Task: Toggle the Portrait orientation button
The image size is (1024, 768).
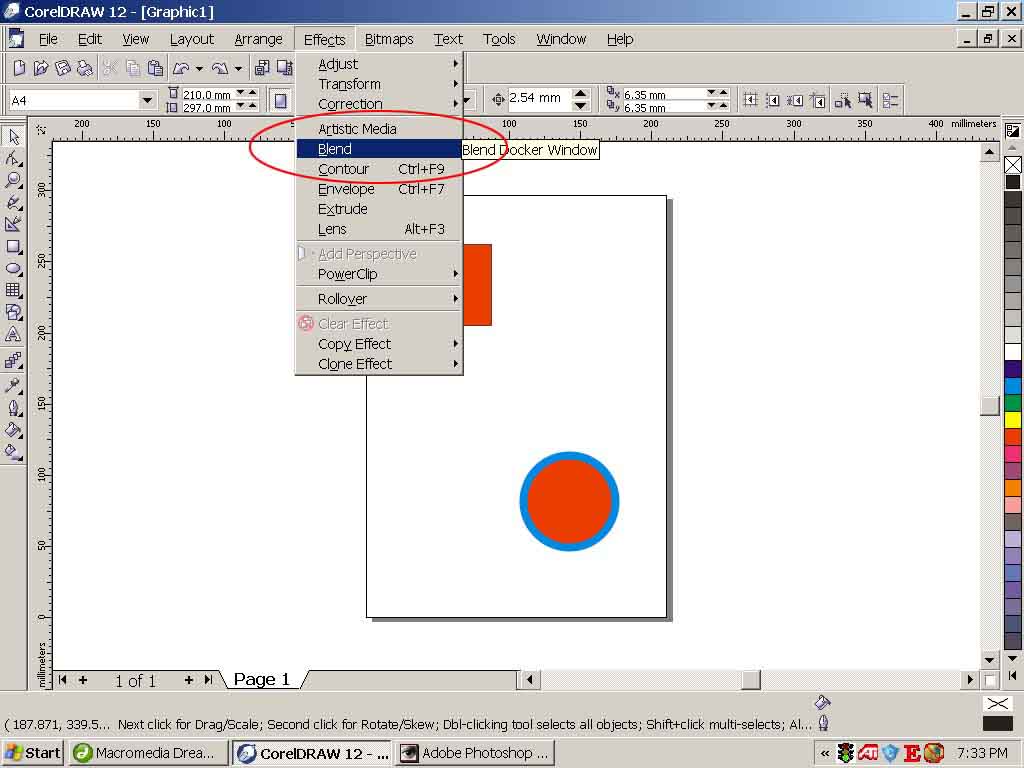Action: 280,101
